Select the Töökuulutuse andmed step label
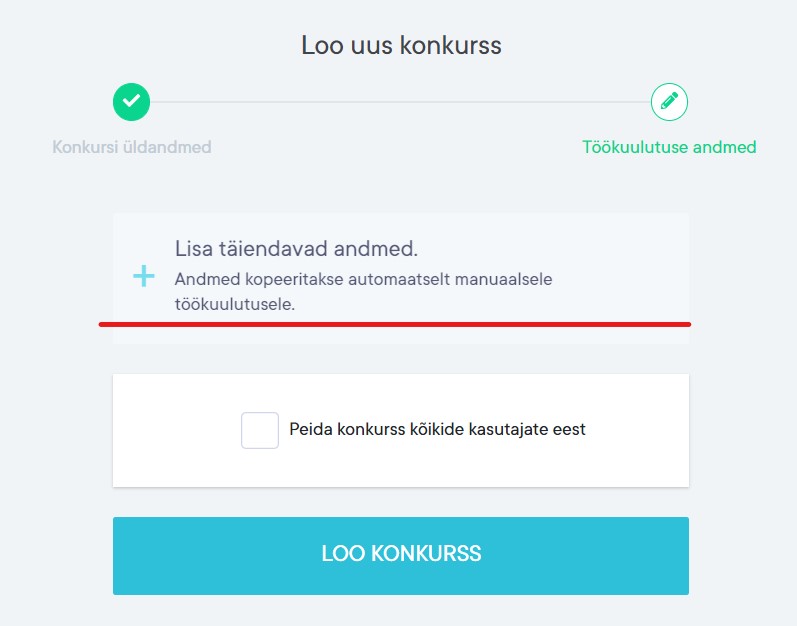Image resolution: width=797 pixels, height=626 pixels. (669, 147)
